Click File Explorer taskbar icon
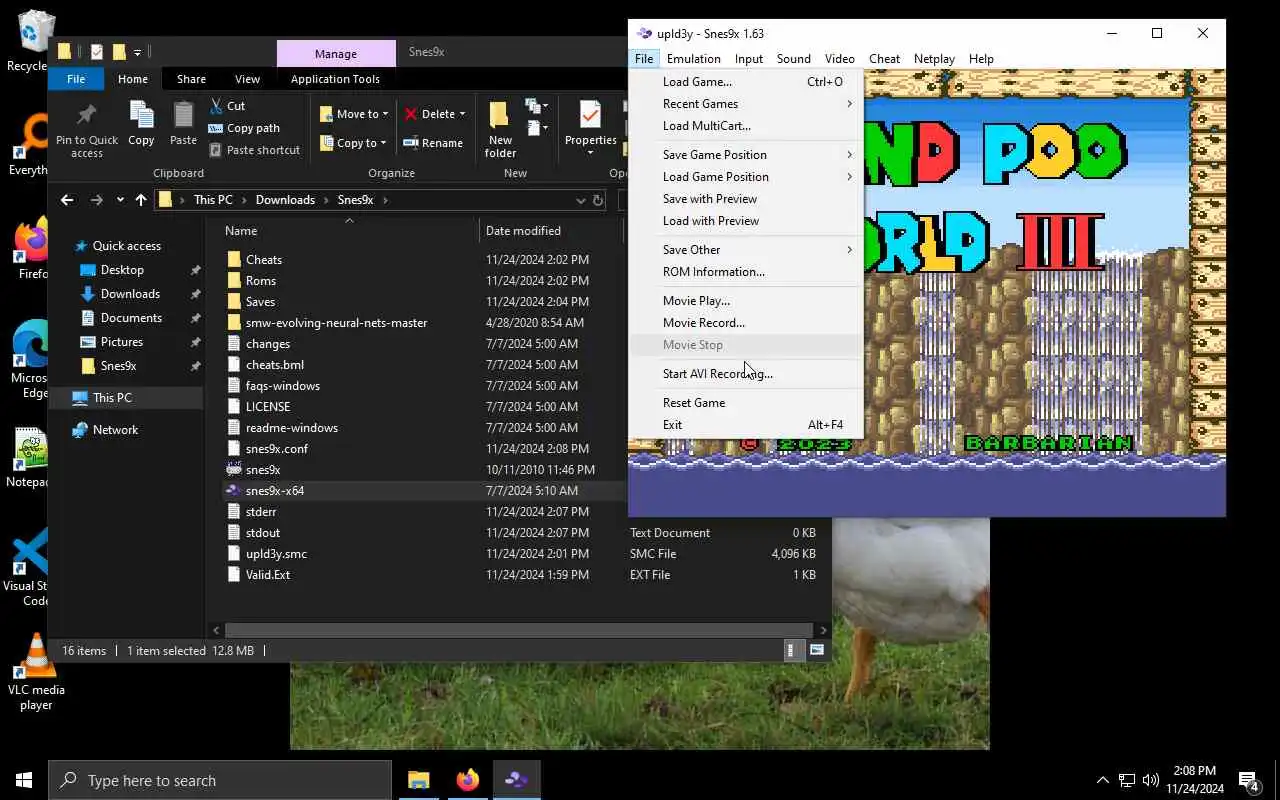The height and width of the screenshot is (800, 1280). pos(418,780)
